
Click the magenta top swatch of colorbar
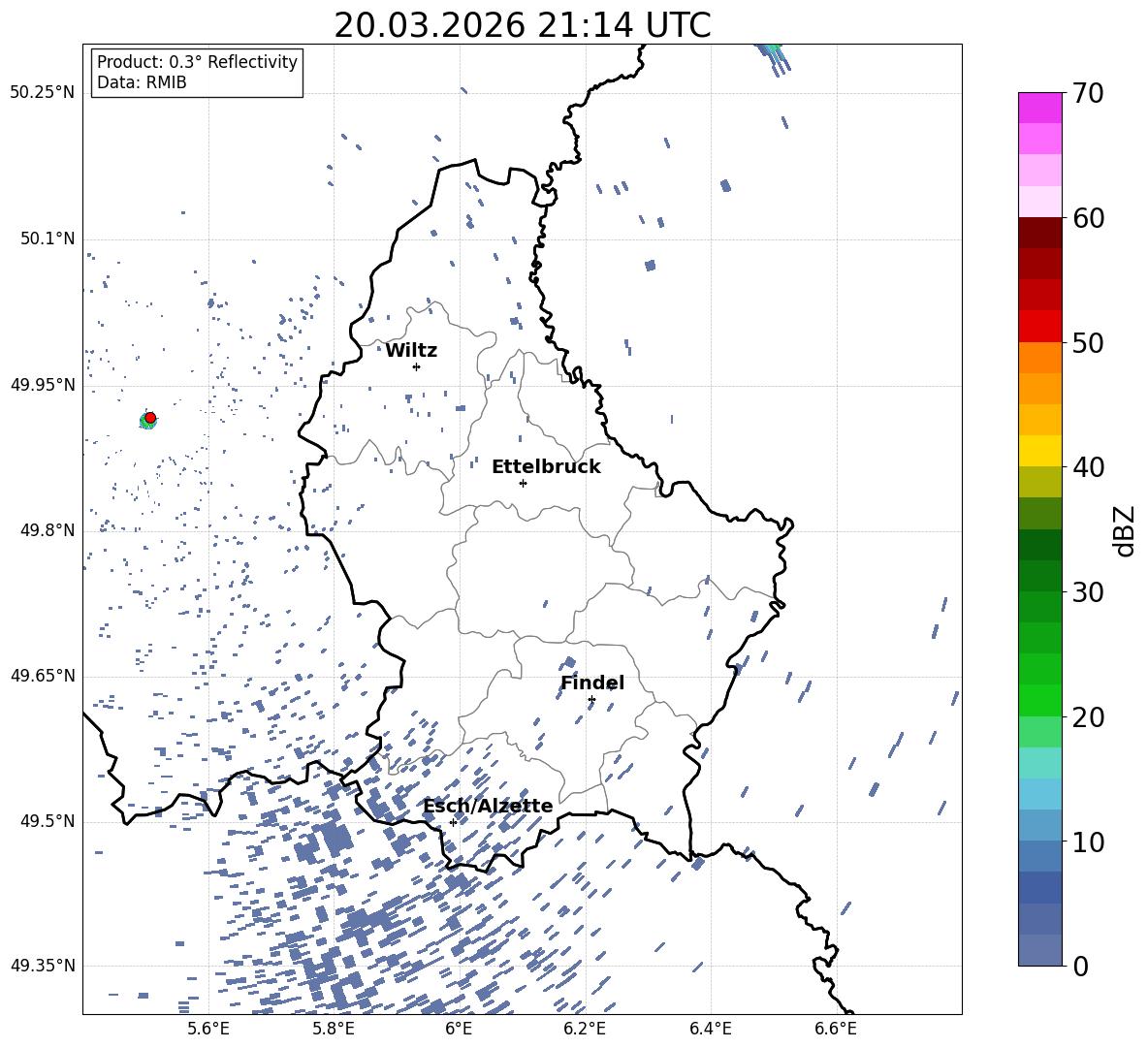(x=1039, y=108)
